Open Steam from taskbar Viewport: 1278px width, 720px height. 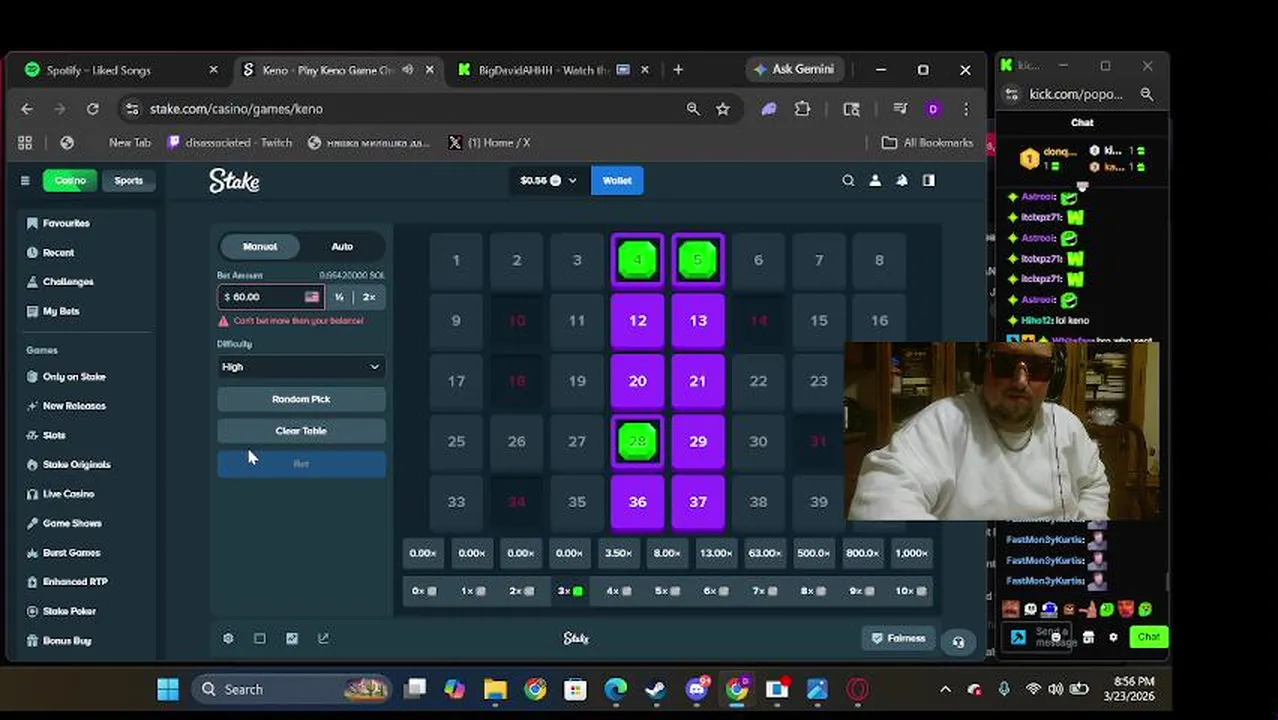(x=656, y=689)
